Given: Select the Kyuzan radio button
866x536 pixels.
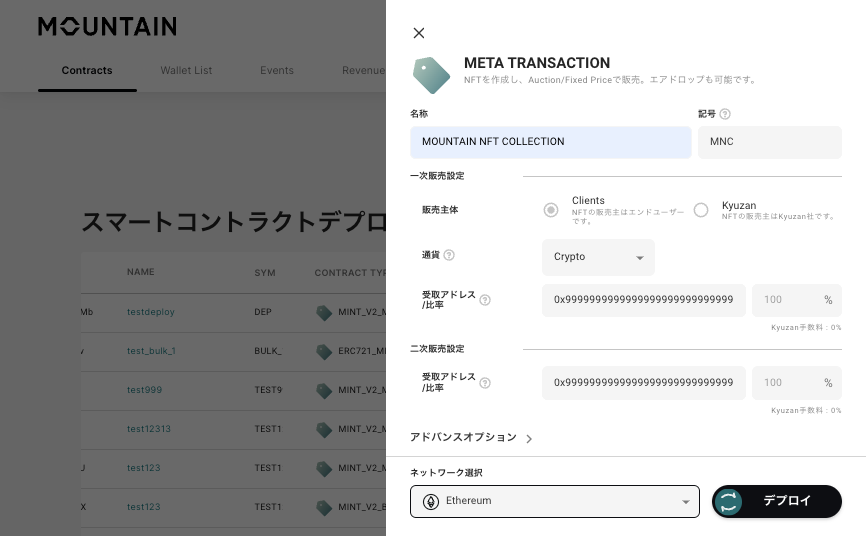Looking at the screenshot, I should pyautogui.click(x=701, y=210).
